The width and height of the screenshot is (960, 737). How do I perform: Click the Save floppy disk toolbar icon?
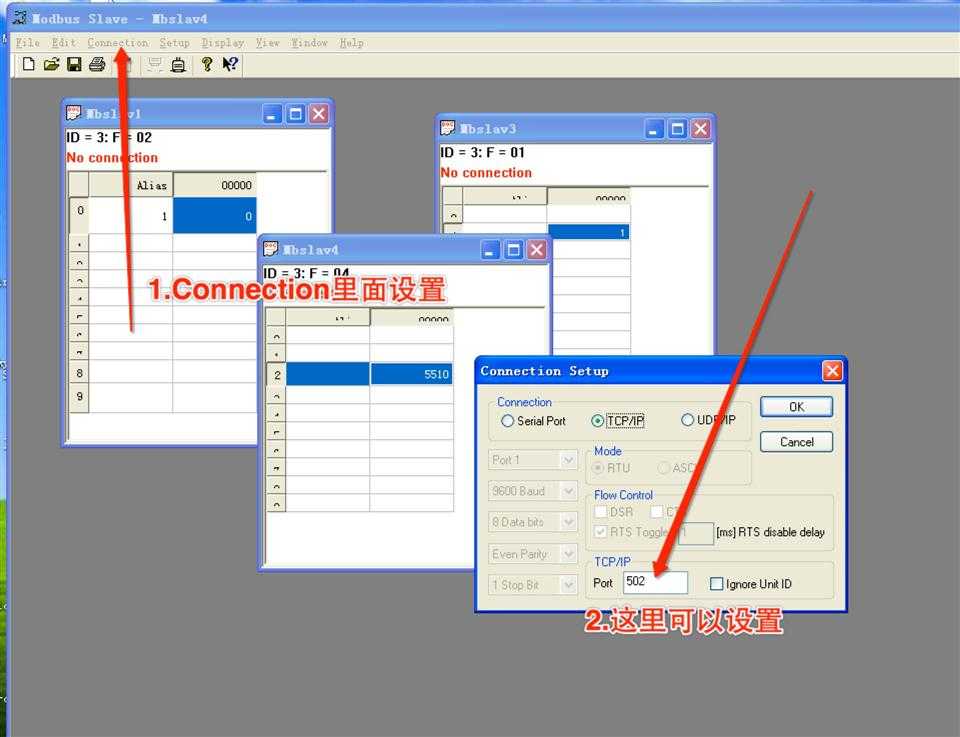coord(74,64)
